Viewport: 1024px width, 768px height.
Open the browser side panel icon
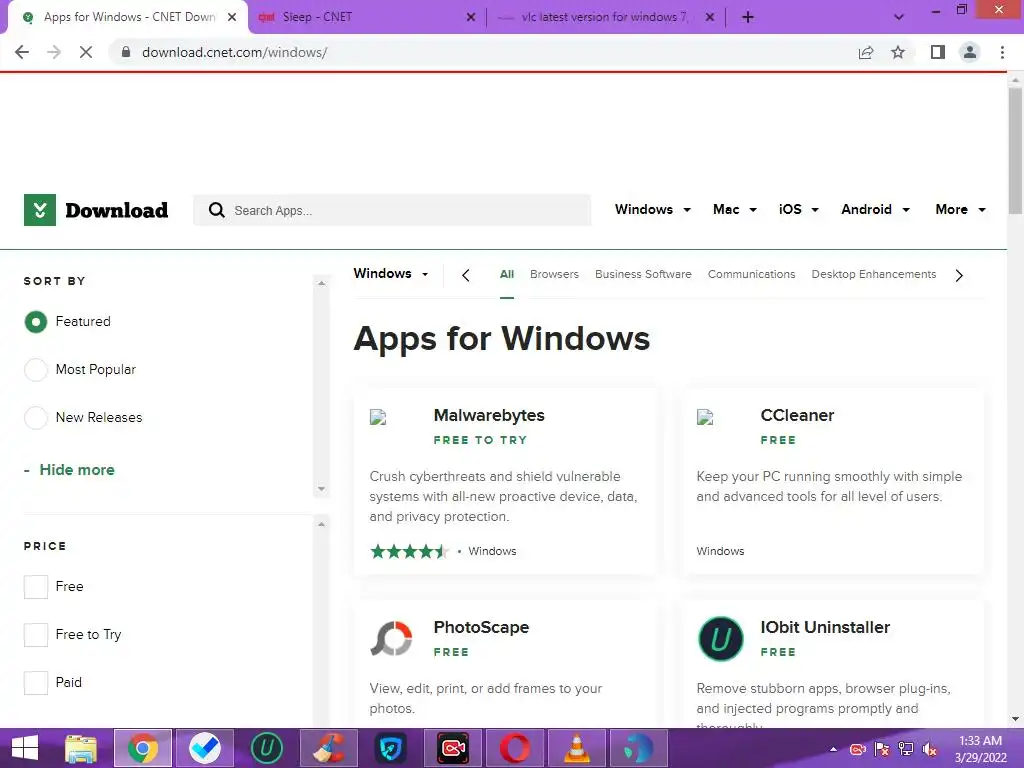pos(938,52)
